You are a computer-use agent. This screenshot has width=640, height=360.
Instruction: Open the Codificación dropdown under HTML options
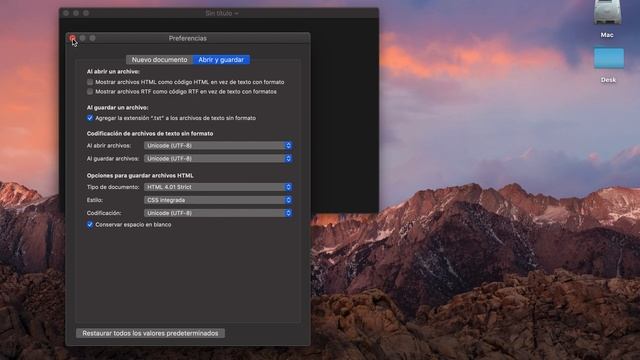[218, 213]
